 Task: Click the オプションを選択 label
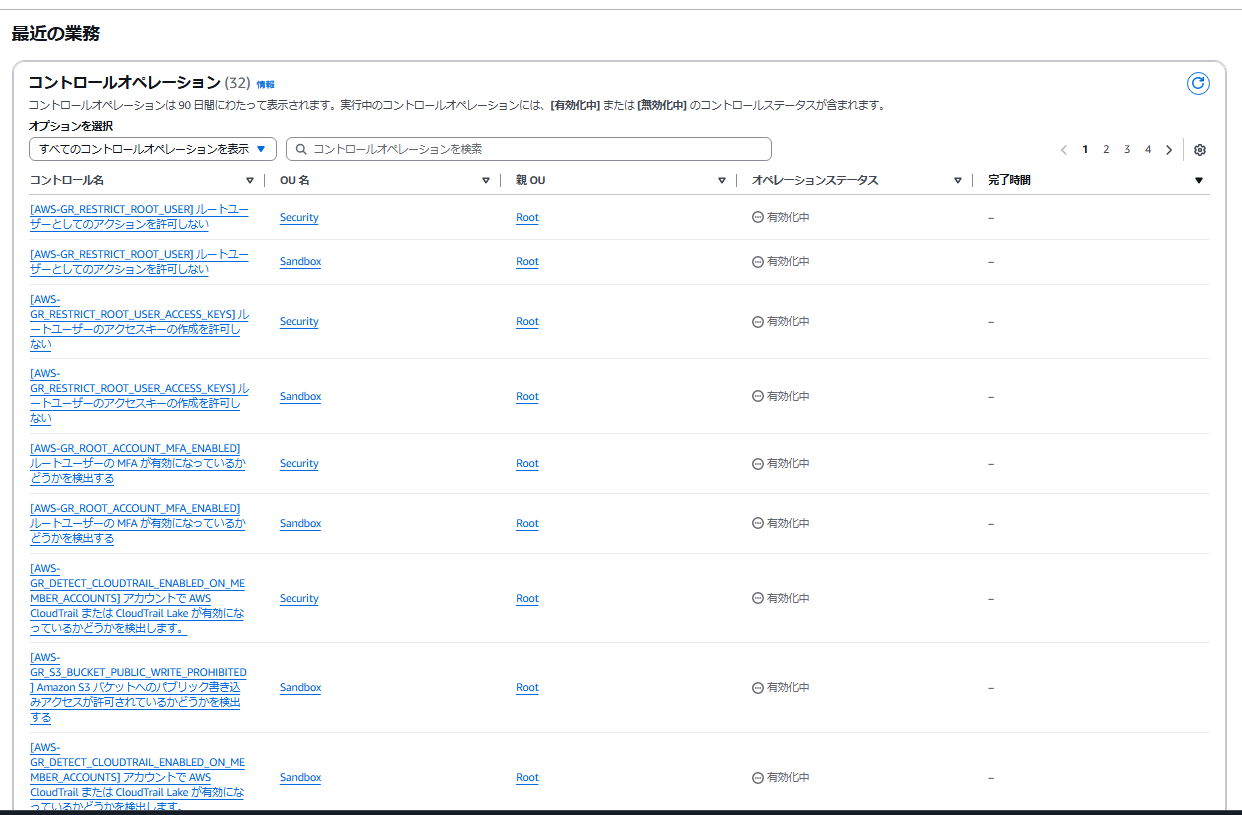pyautogui.click(x=71, y=126)
